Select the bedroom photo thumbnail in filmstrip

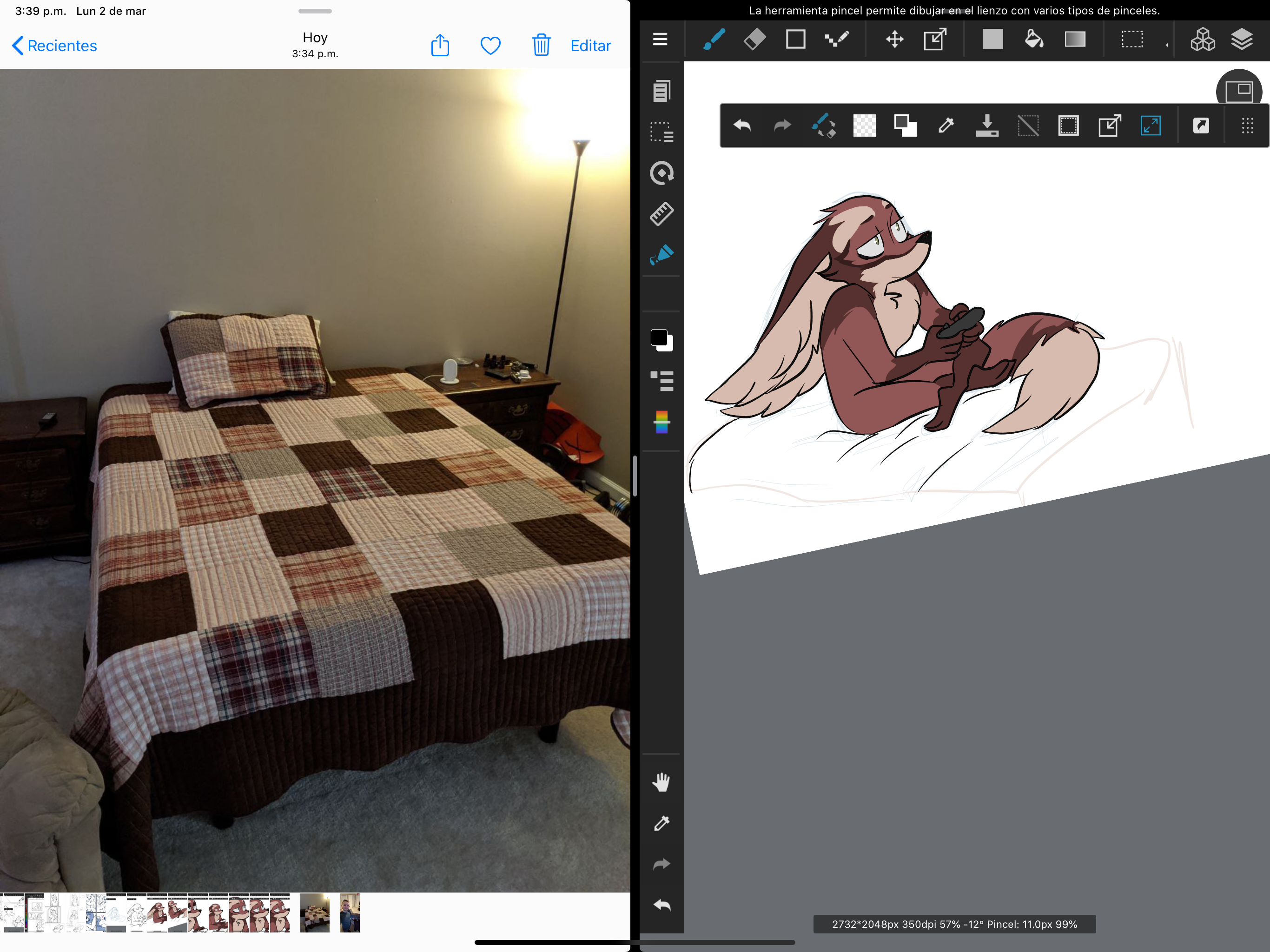pyautogui.click(x=315, y=912)
